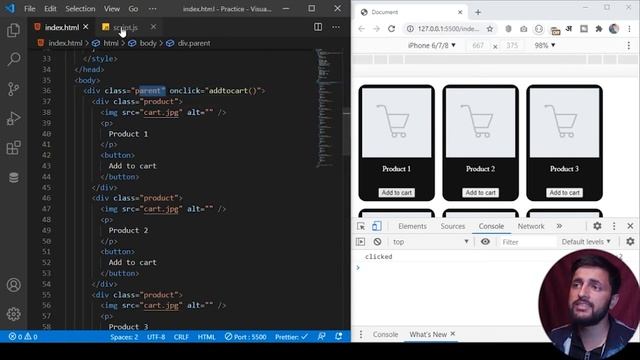Image resolution: width=640 pixels, height=360 pixels.
Task: Open the database icon in activity bar
Action: pyautogui.click(x=13, y=178)
